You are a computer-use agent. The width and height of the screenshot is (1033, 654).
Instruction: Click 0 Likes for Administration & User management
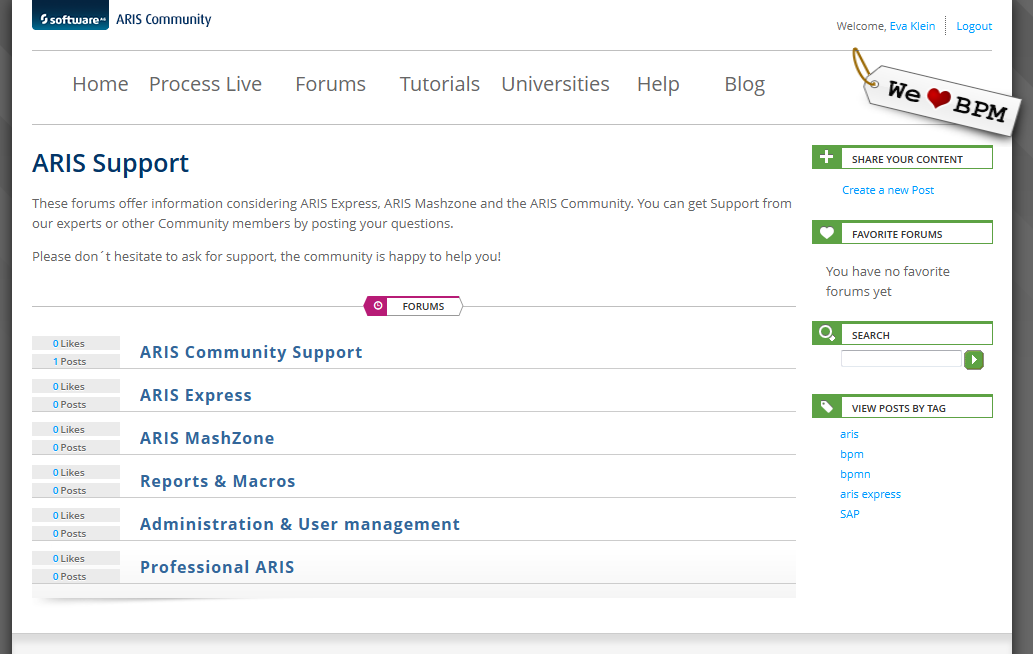click(x=76, y=516)
